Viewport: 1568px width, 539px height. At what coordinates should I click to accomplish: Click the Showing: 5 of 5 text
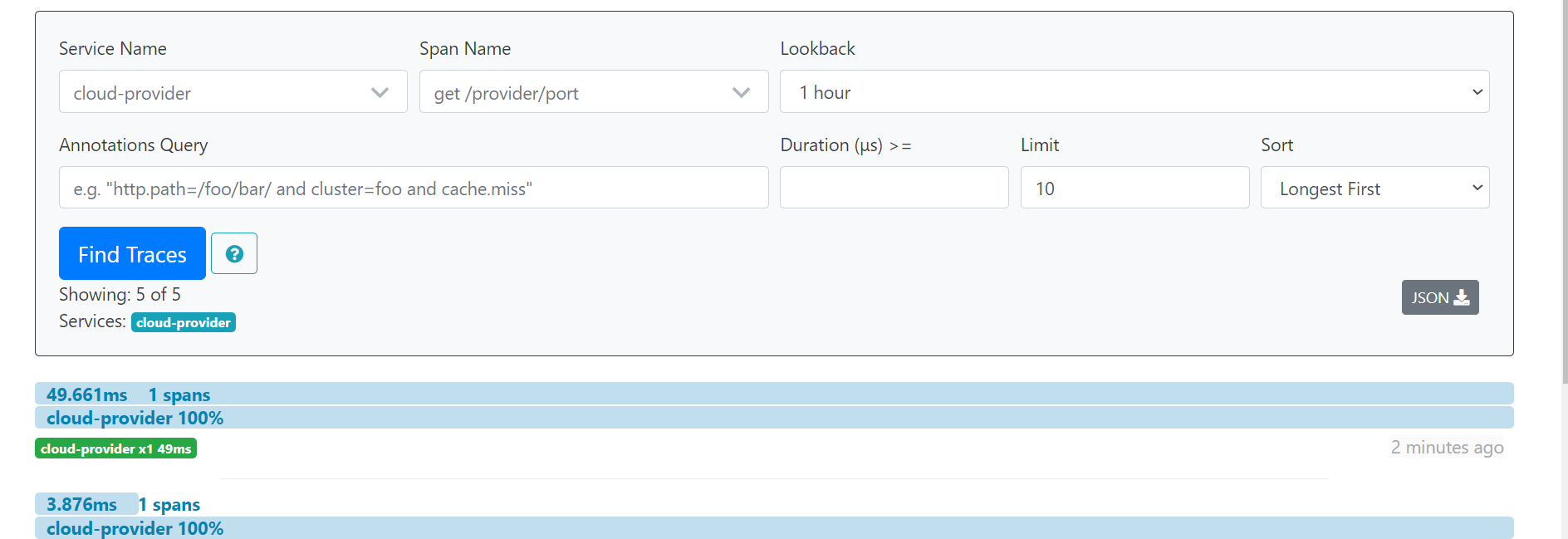coord(120,295)
